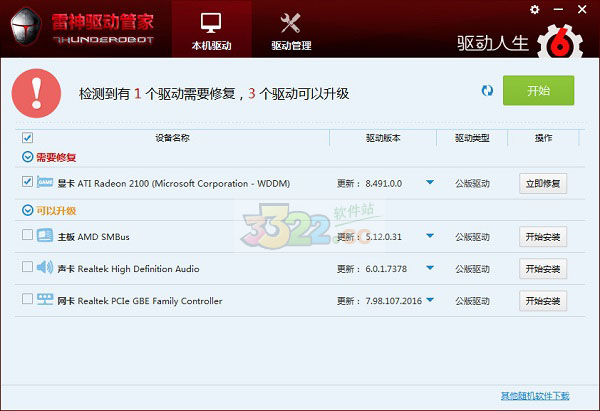Open the settings gear in title bar

pyautogui.click(x=535, y=10)
